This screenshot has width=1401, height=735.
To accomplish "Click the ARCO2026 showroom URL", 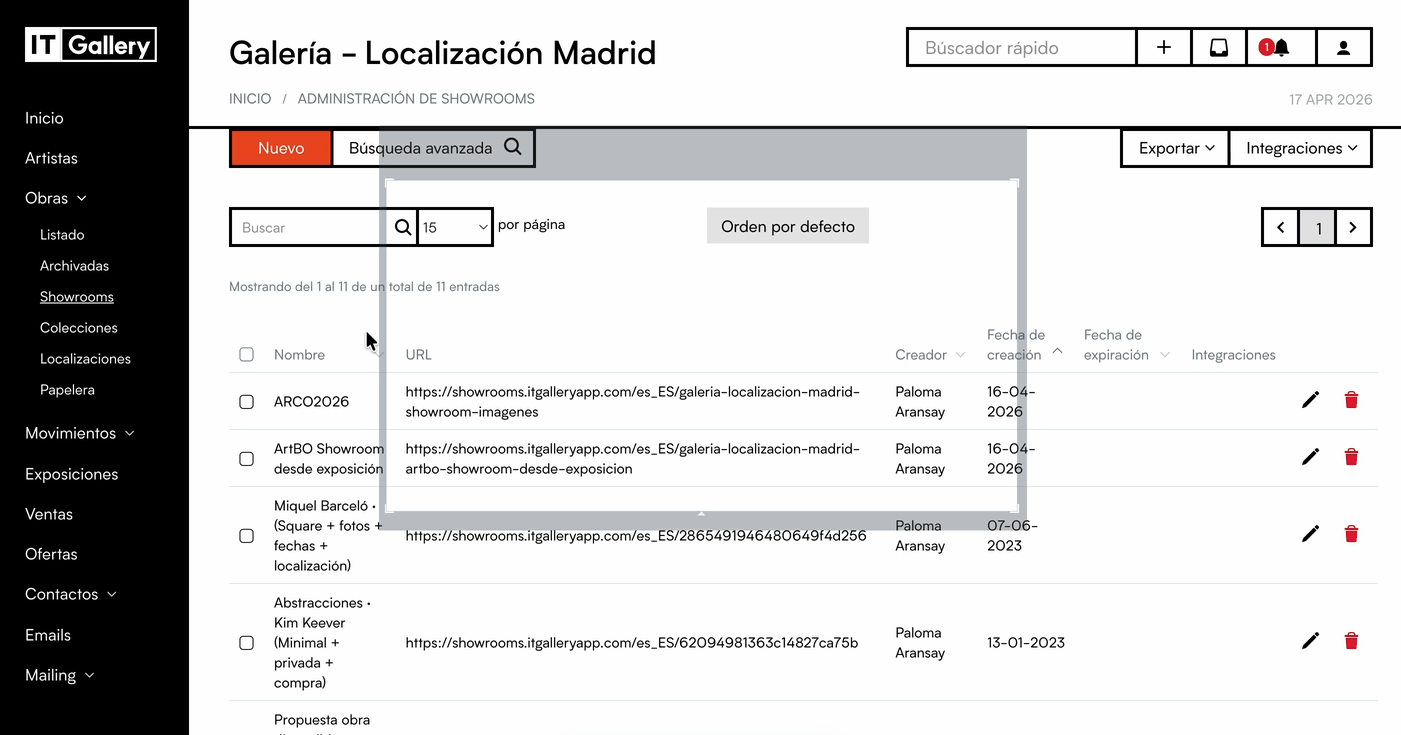I will pos(632,402).
